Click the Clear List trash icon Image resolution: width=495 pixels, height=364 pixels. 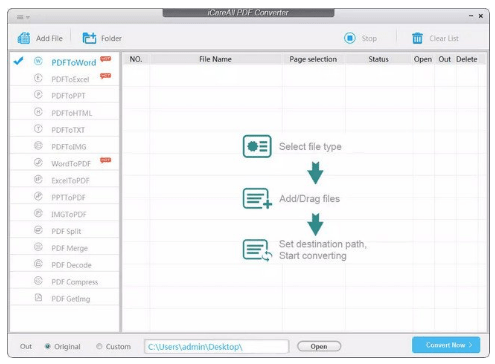pyautogui.click(x=417, y=38)
